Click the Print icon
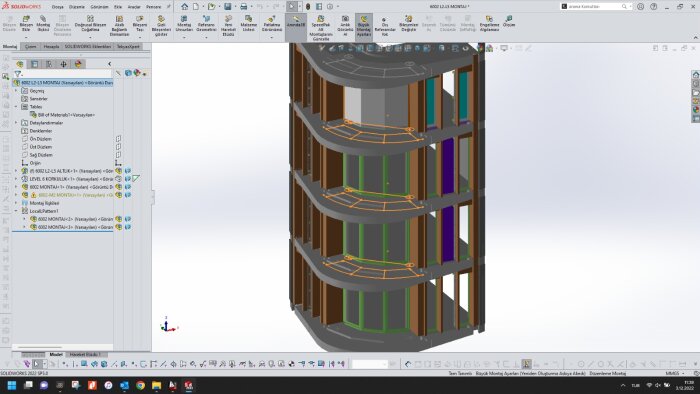 click(243, 6)
